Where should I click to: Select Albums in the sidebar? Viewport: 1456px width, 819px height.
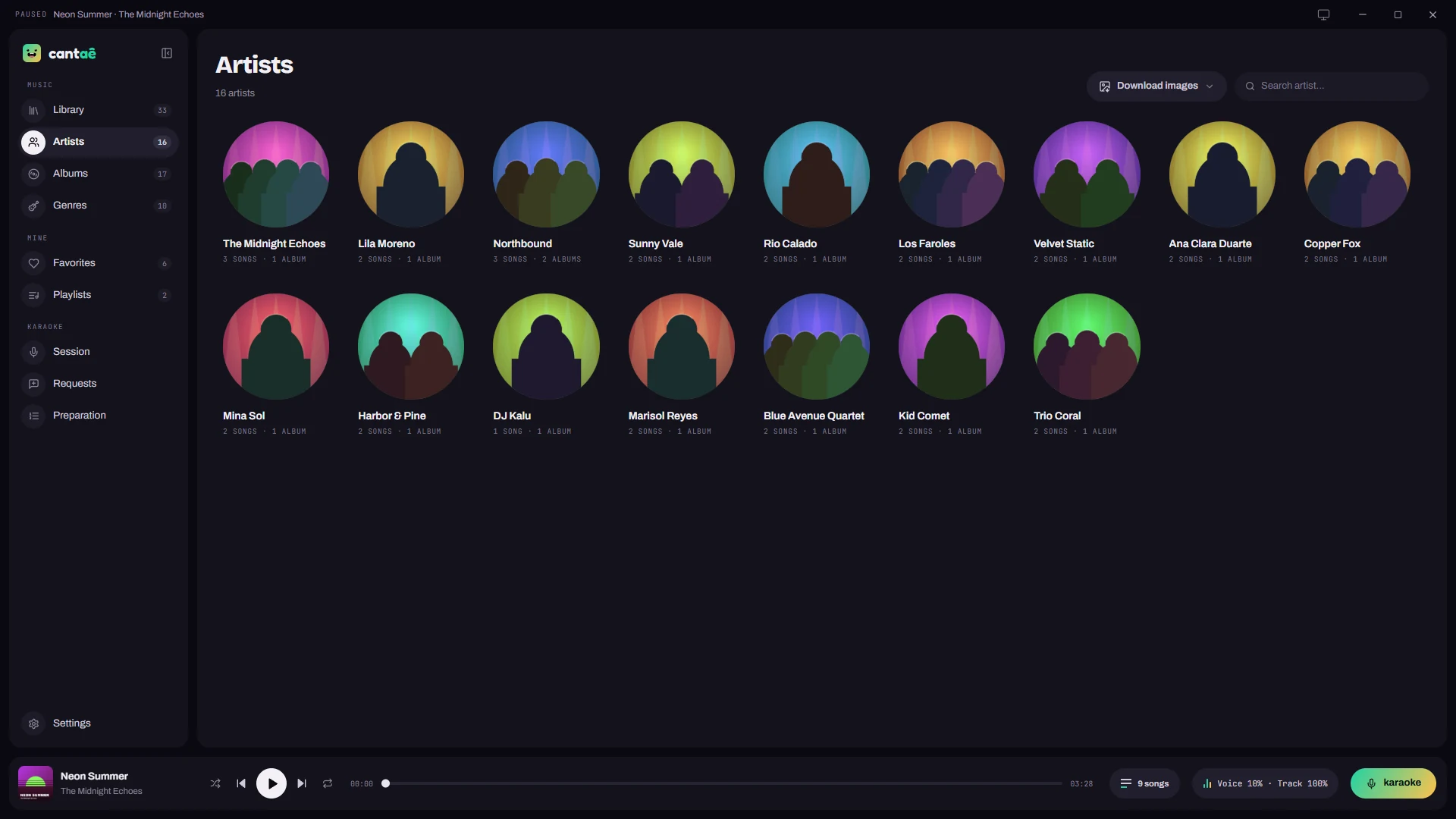click(99, 174)
